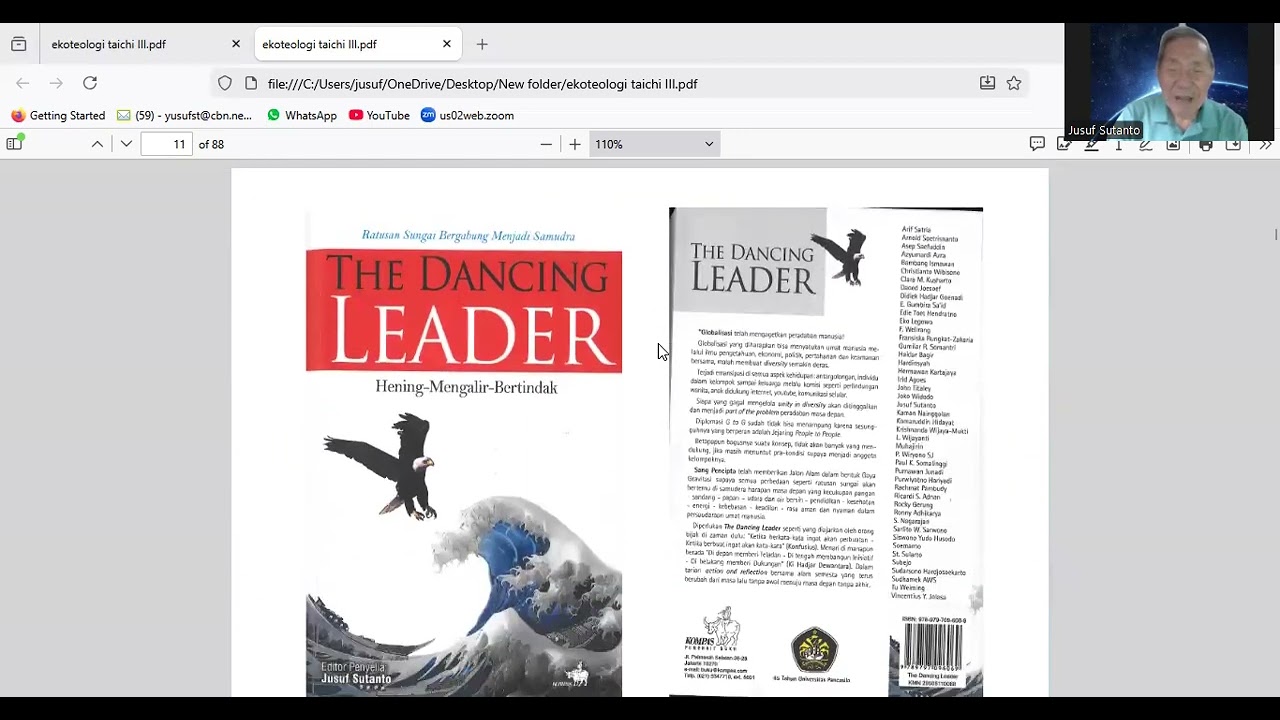Go to previous PDF page
The image size is (1280, 720).
coord(97,144)
